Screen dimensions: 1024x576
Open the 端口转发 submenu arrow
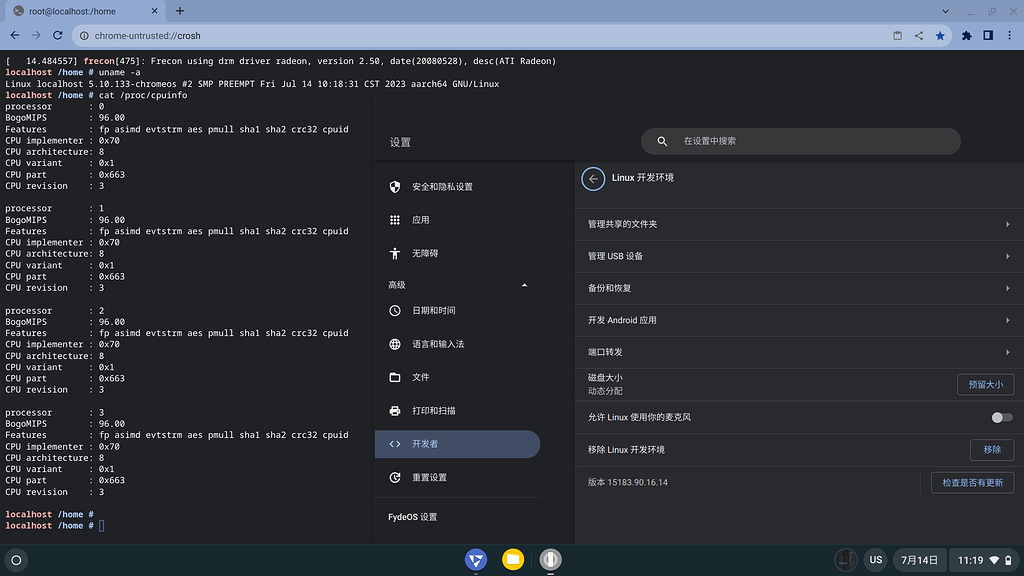pyautogui.click(x=1007, y=352)
